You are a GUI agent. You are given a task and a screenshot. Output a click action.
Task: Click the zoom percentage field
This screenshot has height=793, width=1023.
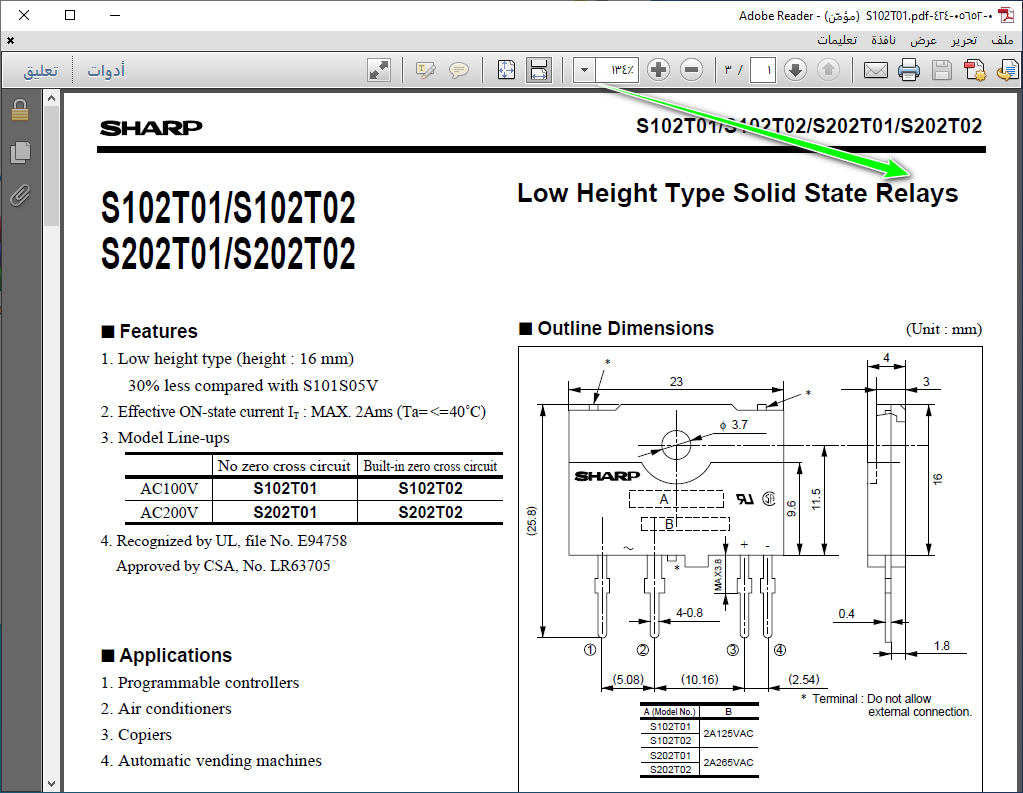pyautogui.click(x=617, y=70)
